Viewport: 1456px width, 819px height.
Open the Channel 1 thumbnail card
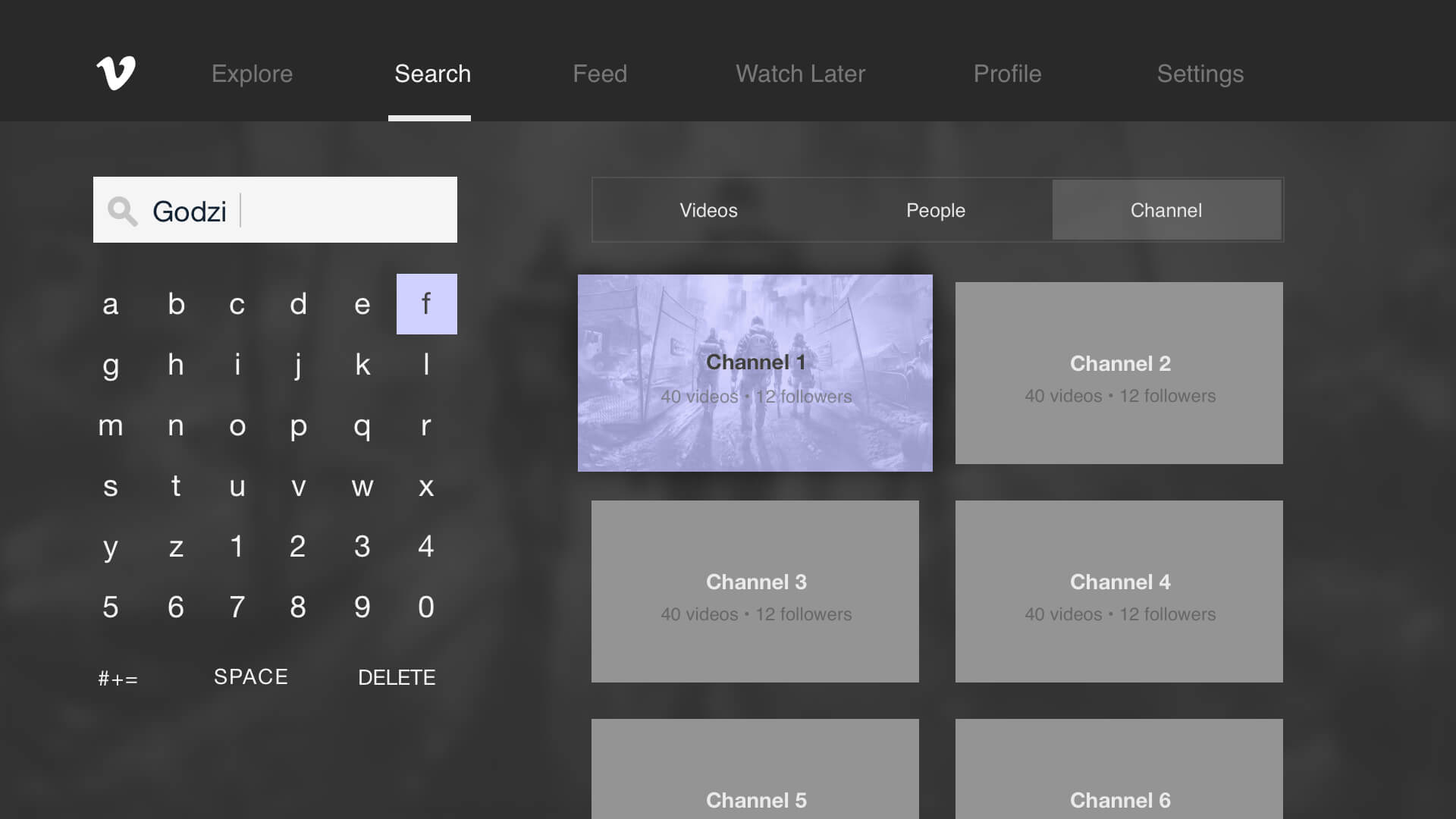755,373
